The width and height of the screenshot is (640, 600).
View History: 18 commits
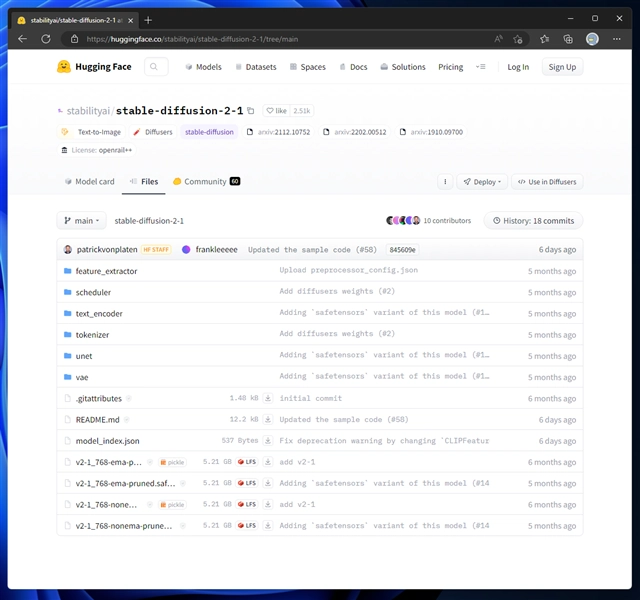pos(533,220)
